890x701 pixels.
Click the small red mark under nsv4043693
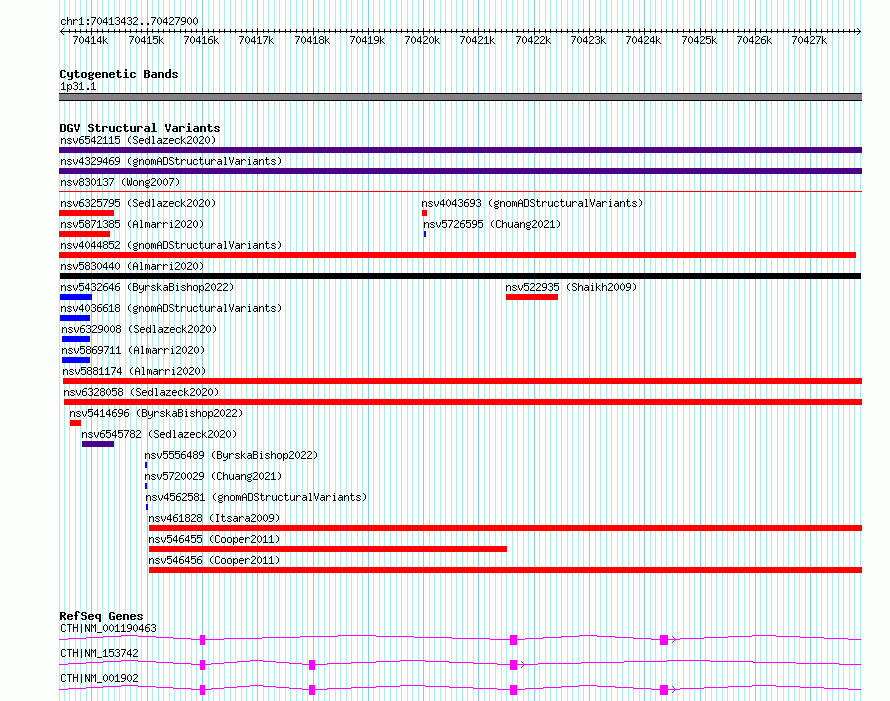(425, 213)
